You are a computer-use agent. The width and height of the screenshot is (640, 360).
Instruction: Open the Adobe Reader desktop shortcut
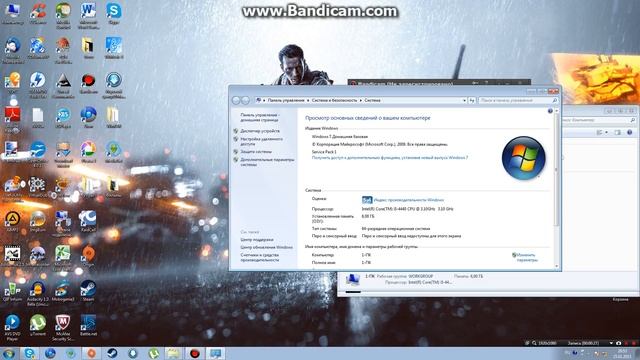tap(12, 119)
